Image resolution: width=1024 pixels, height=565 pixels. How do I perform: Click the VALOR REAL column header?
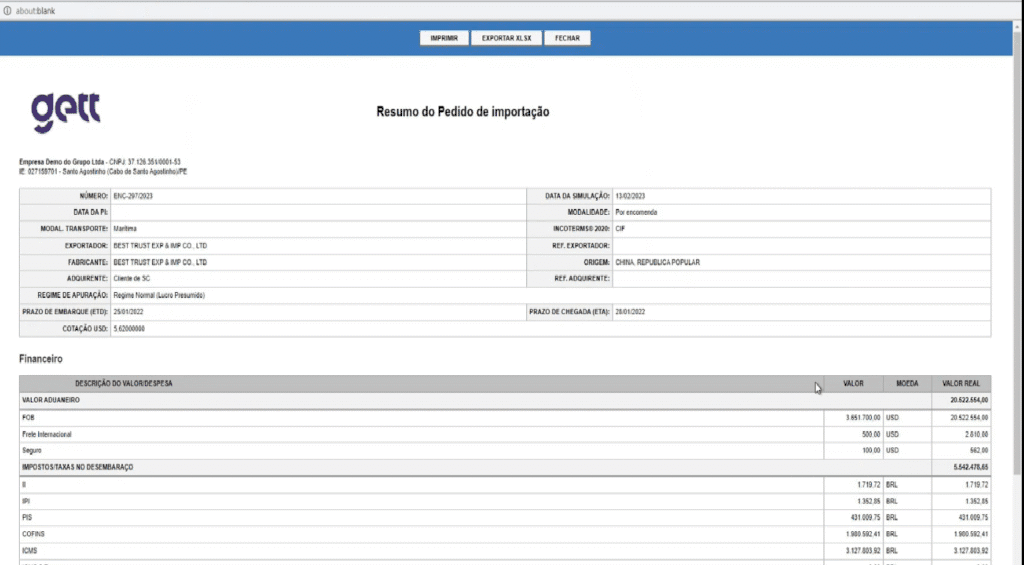click(961, 383)
